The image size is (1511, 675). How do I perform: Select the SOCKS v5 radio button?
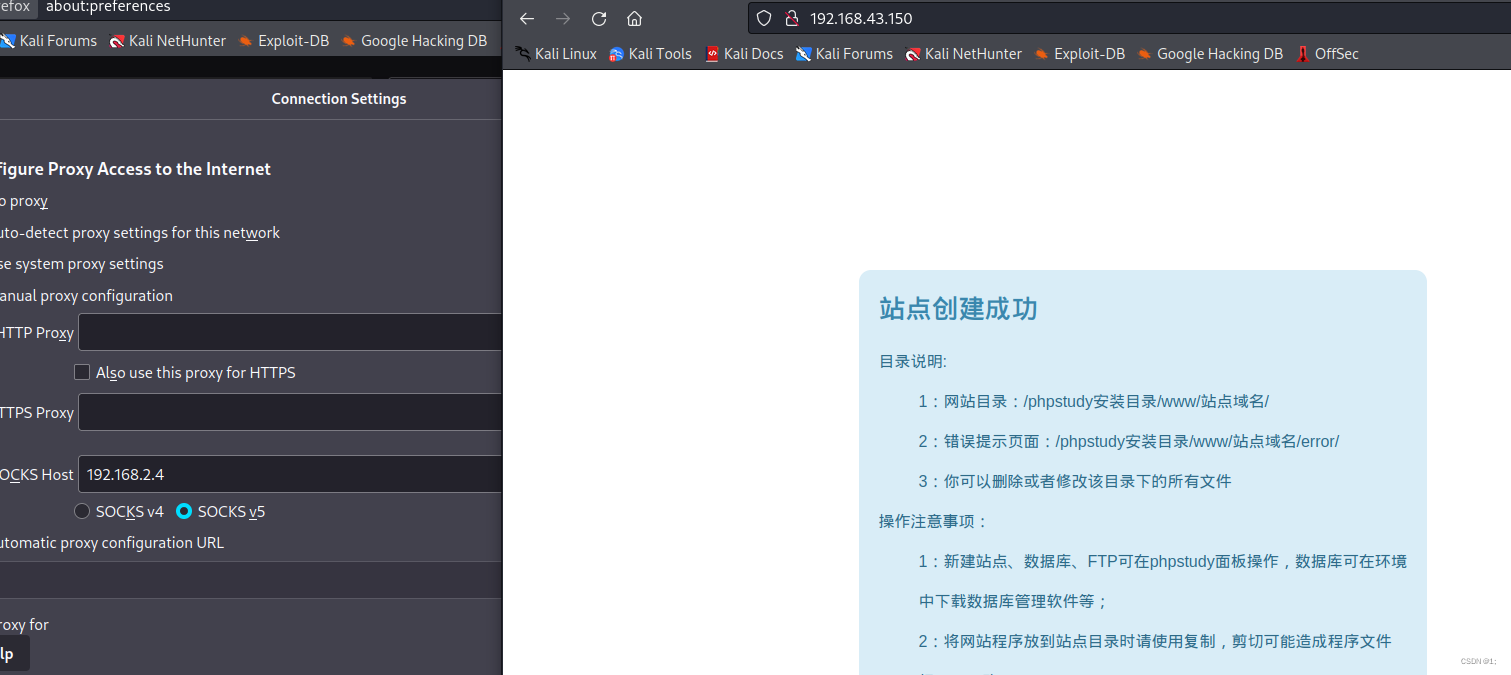pos(184,511)
